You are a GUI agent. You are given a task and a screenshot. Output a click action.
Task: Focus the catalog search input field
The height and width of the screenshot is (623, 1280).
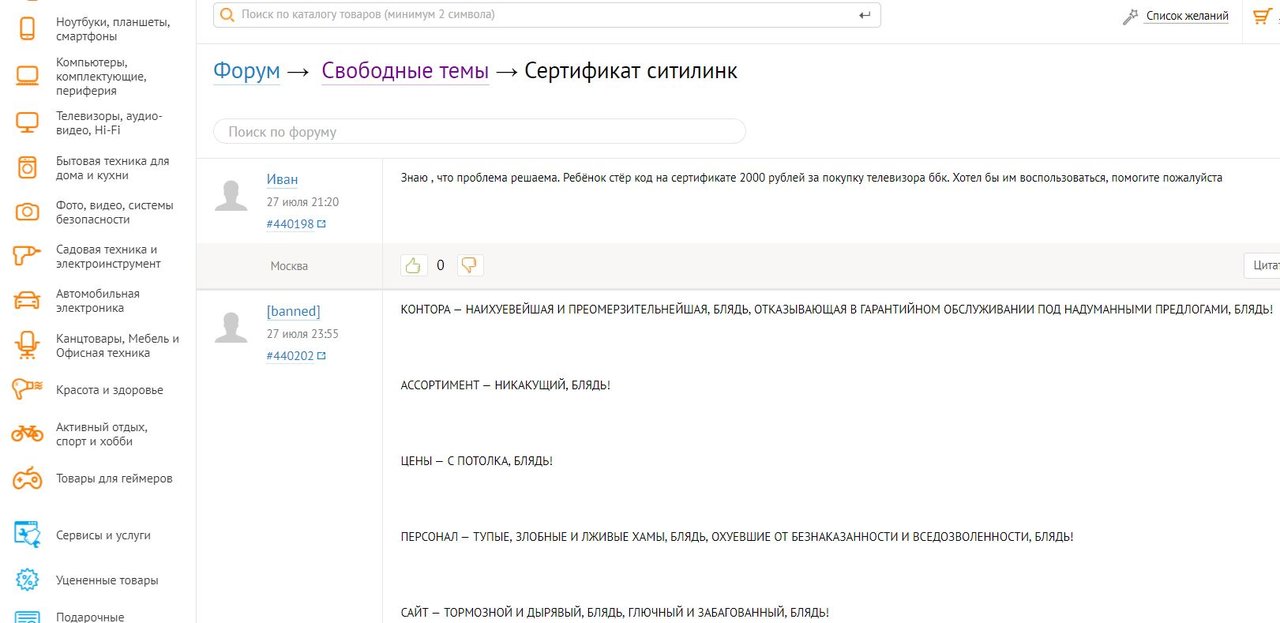(540, 15)
